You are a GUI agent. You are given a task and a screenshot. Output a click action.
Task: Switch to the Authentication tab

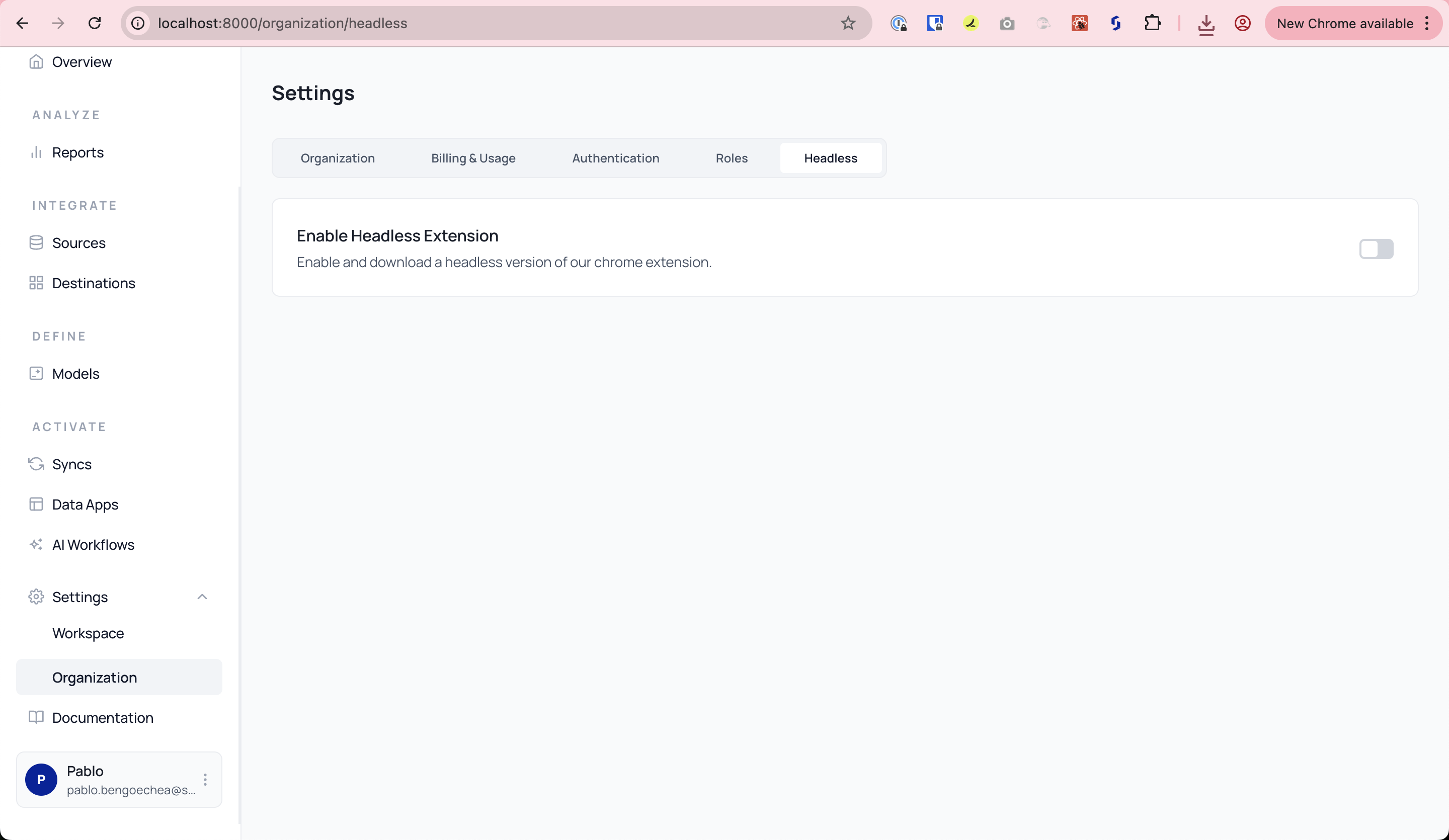click(615, 158)
